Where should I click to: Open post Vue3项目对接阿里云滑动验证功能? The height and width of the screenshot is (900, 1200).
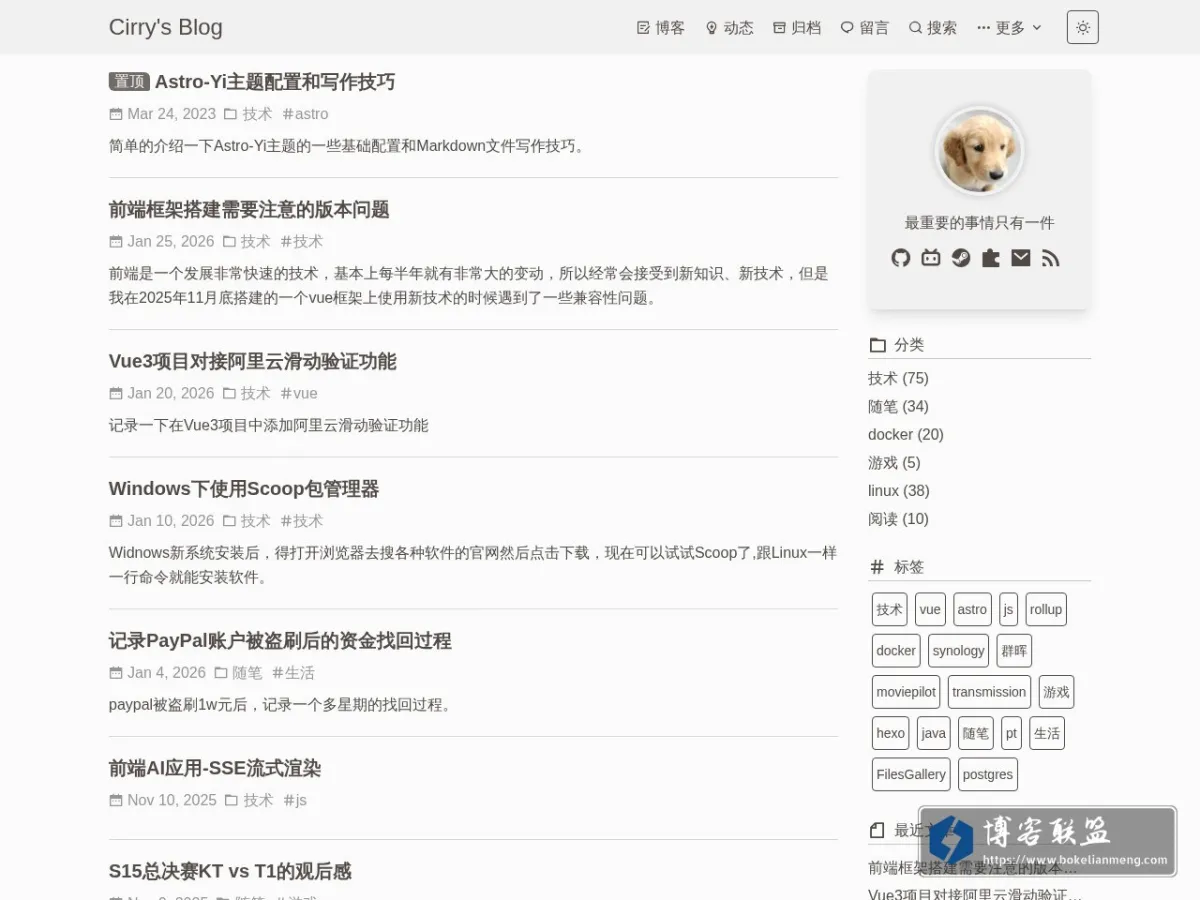[x=252, y=361]
